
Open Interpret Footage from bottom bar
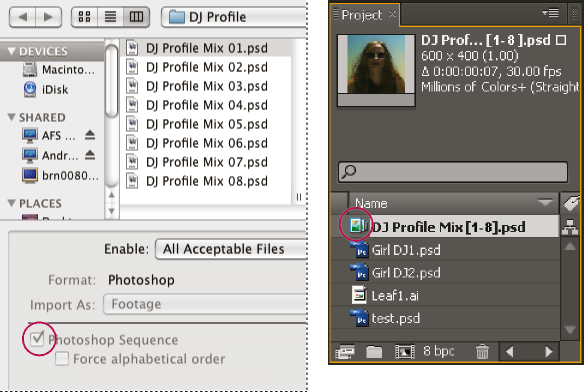[345, 351]
